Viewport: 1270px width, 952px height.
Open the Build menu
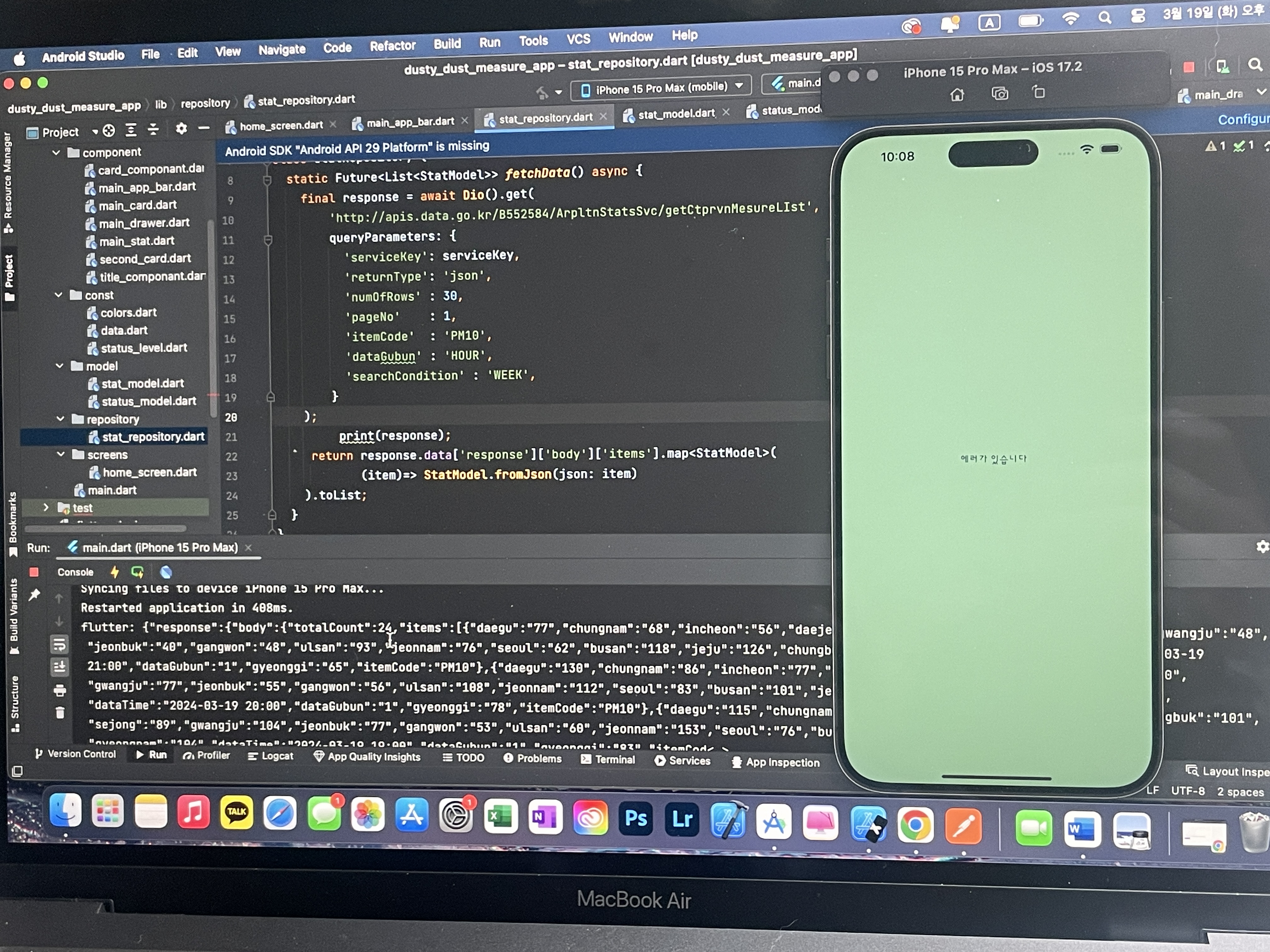447,44
